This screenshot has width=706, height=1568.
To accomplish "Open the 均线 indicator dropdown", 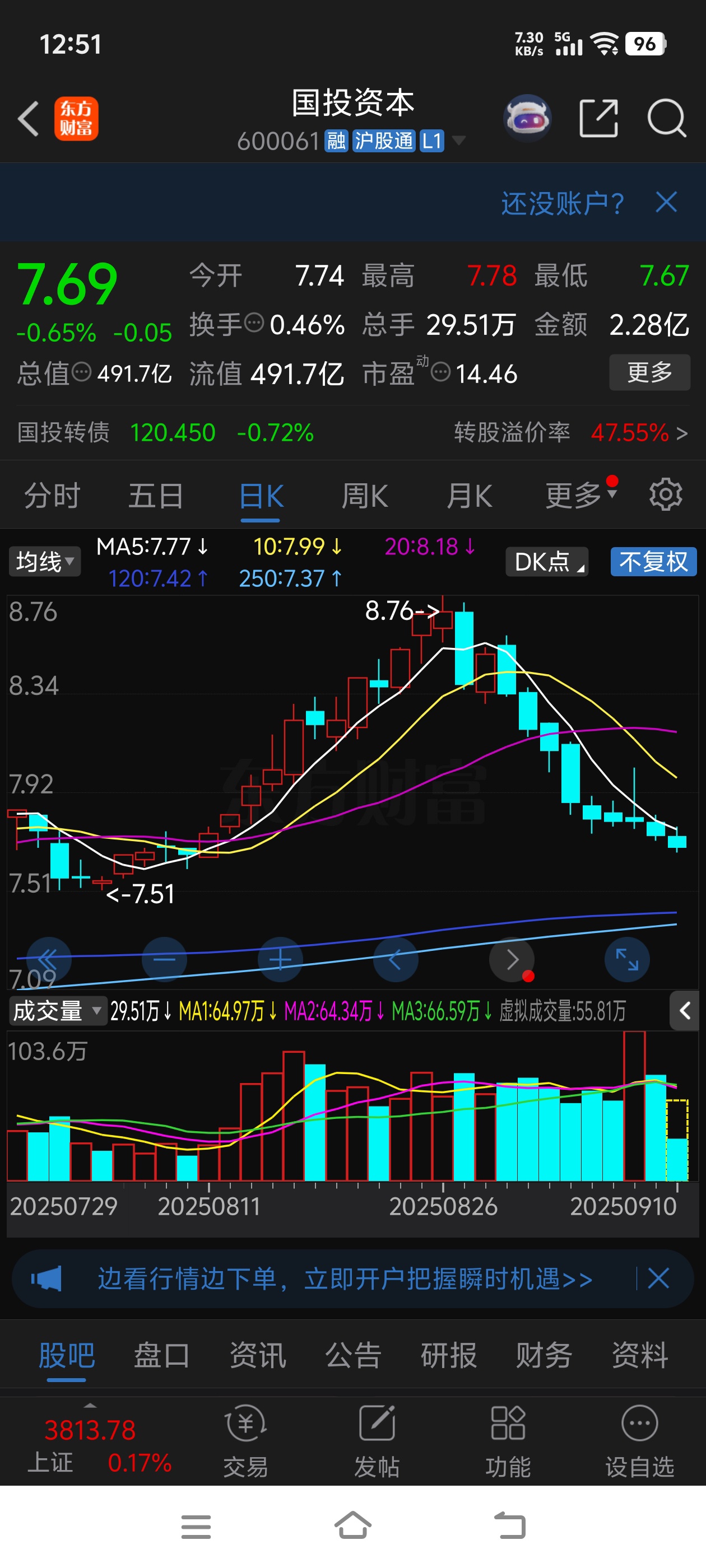I will [44, 561].
